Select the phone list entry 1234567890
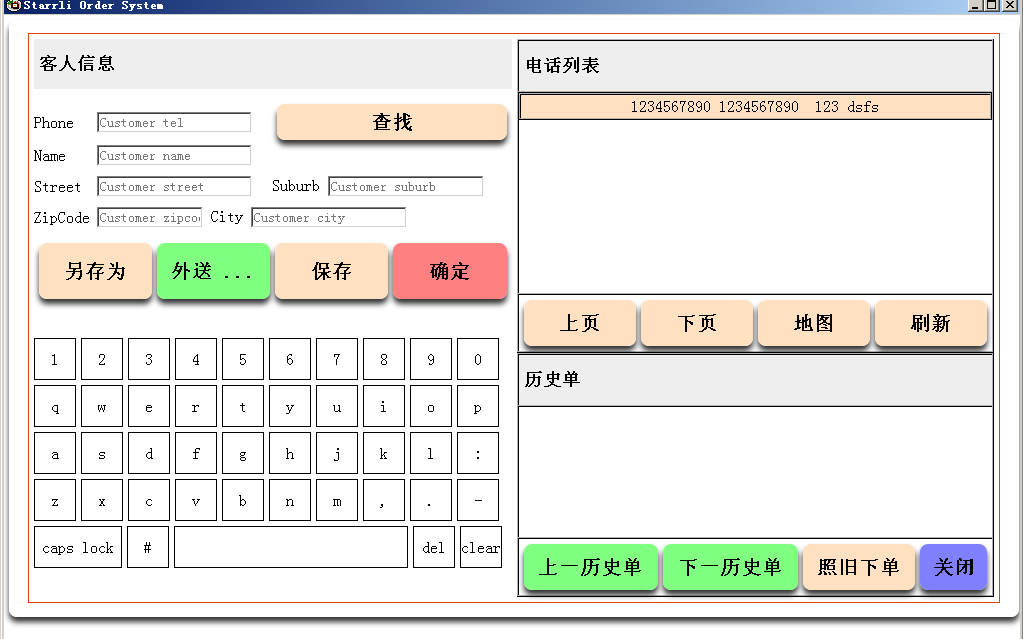 755,107
